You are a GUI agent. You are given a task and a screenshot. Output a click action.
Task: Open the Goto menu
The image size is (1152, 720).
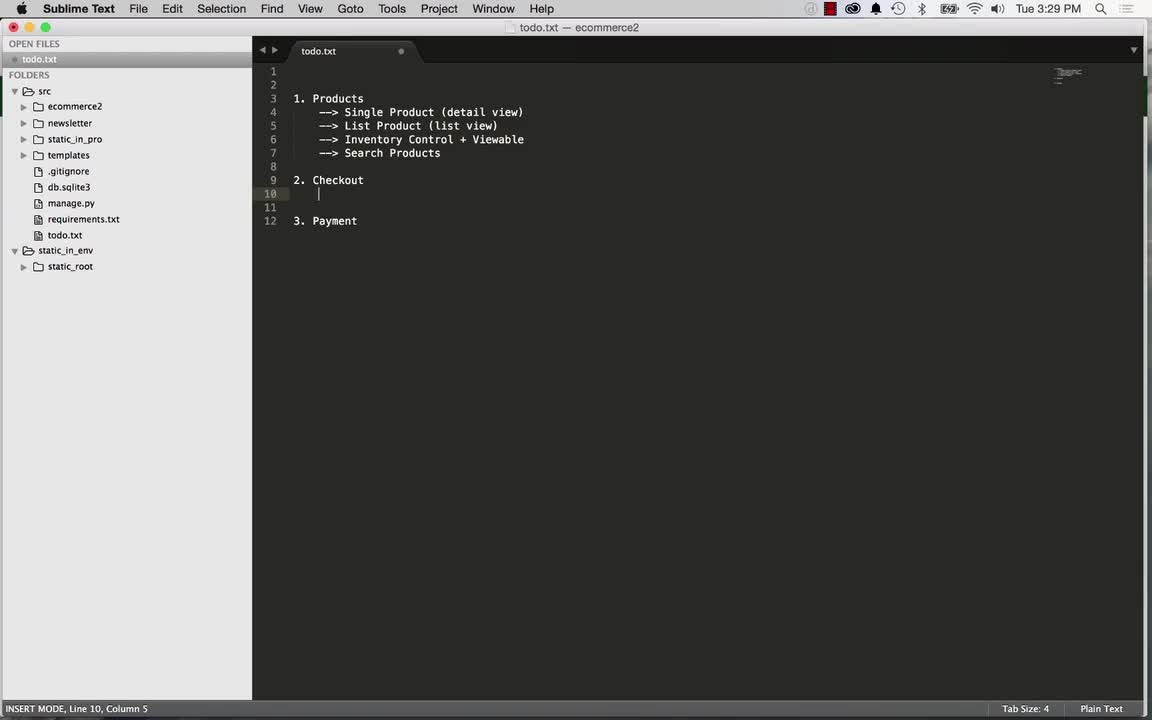click(350, 9)
